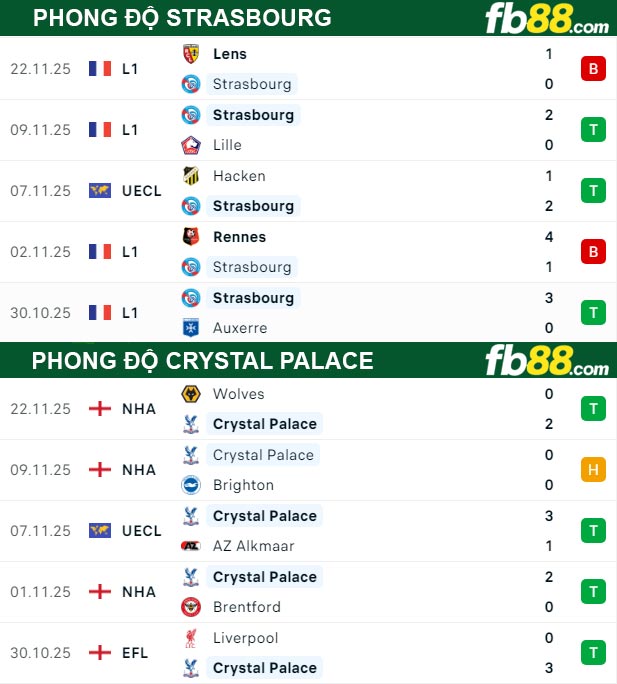The image size is (617, 684).
Task: Click the orange H badge for Brighton match
Action: tap(593, 470)
